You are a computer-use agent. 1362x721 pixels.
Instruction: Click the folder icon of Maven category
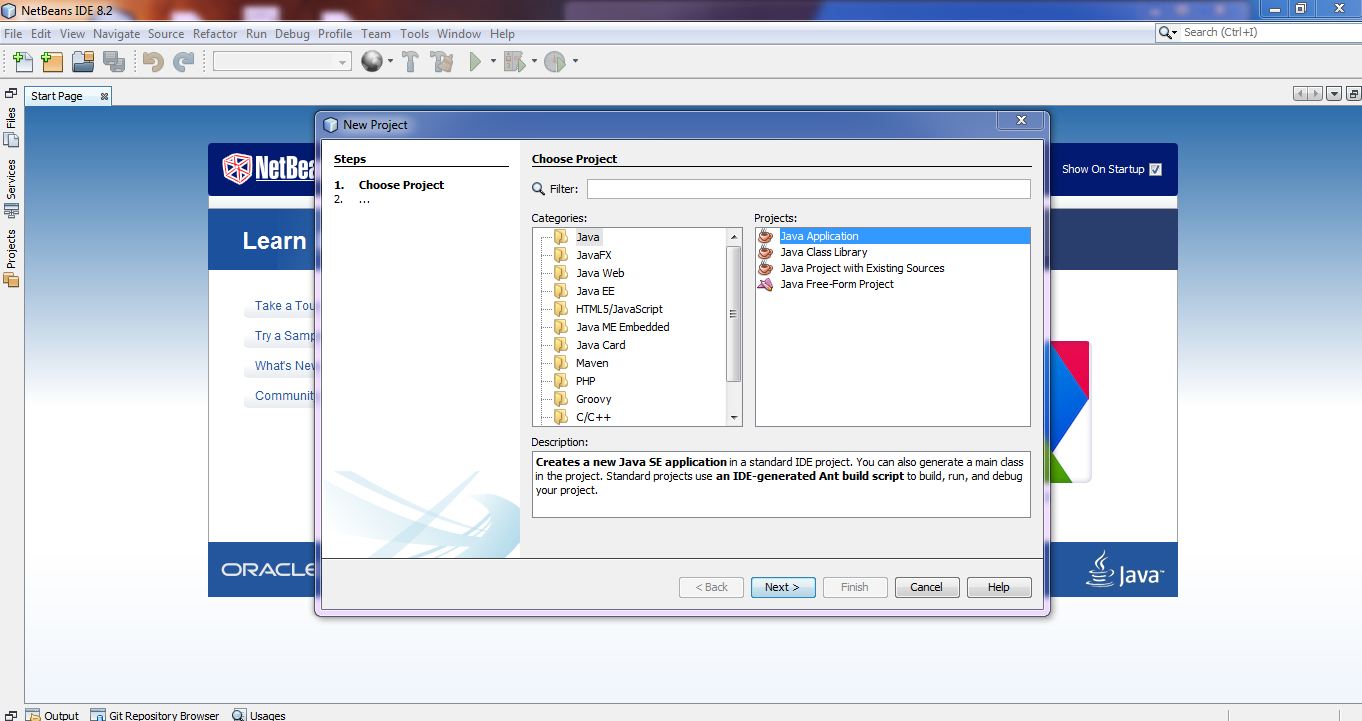561,363
